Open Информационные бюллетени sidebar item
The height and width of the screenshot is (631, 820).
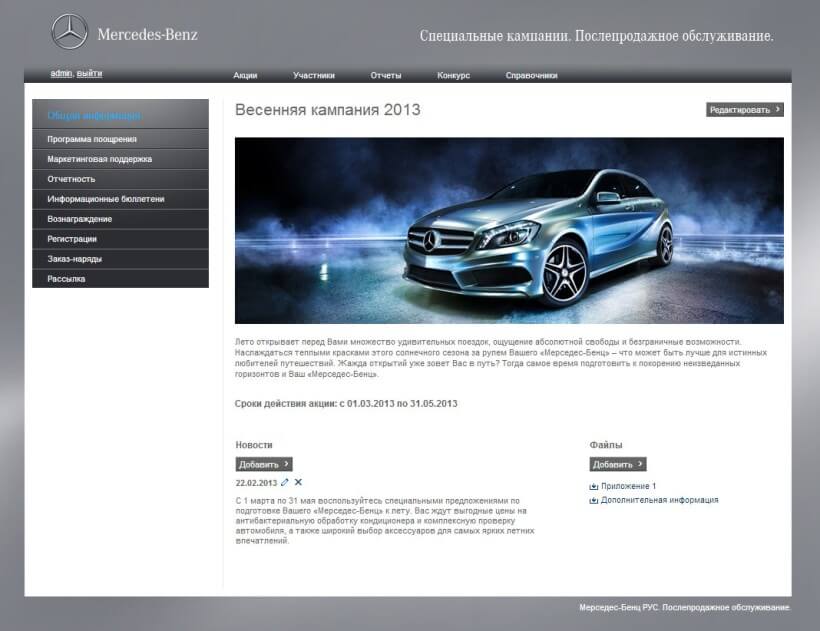point(120,199)
